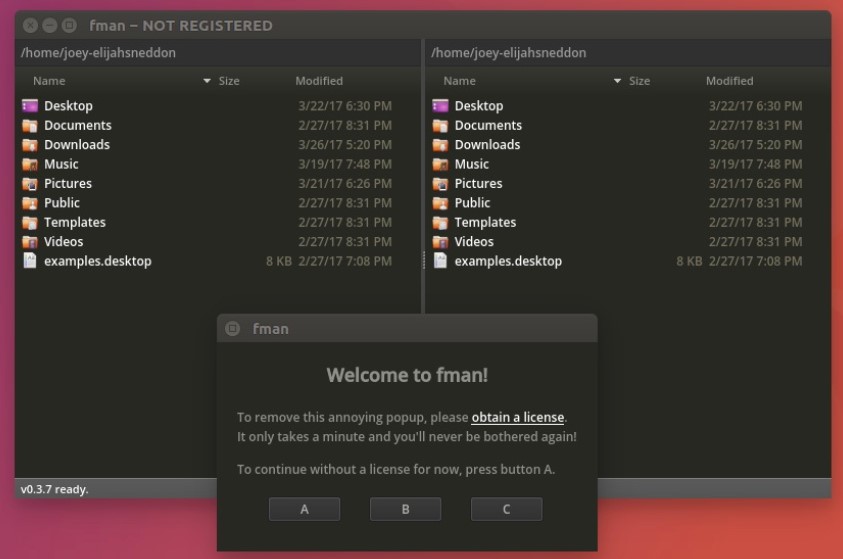Select Videos folder icon in right pane
843x559 pixels.
point(440,241)
